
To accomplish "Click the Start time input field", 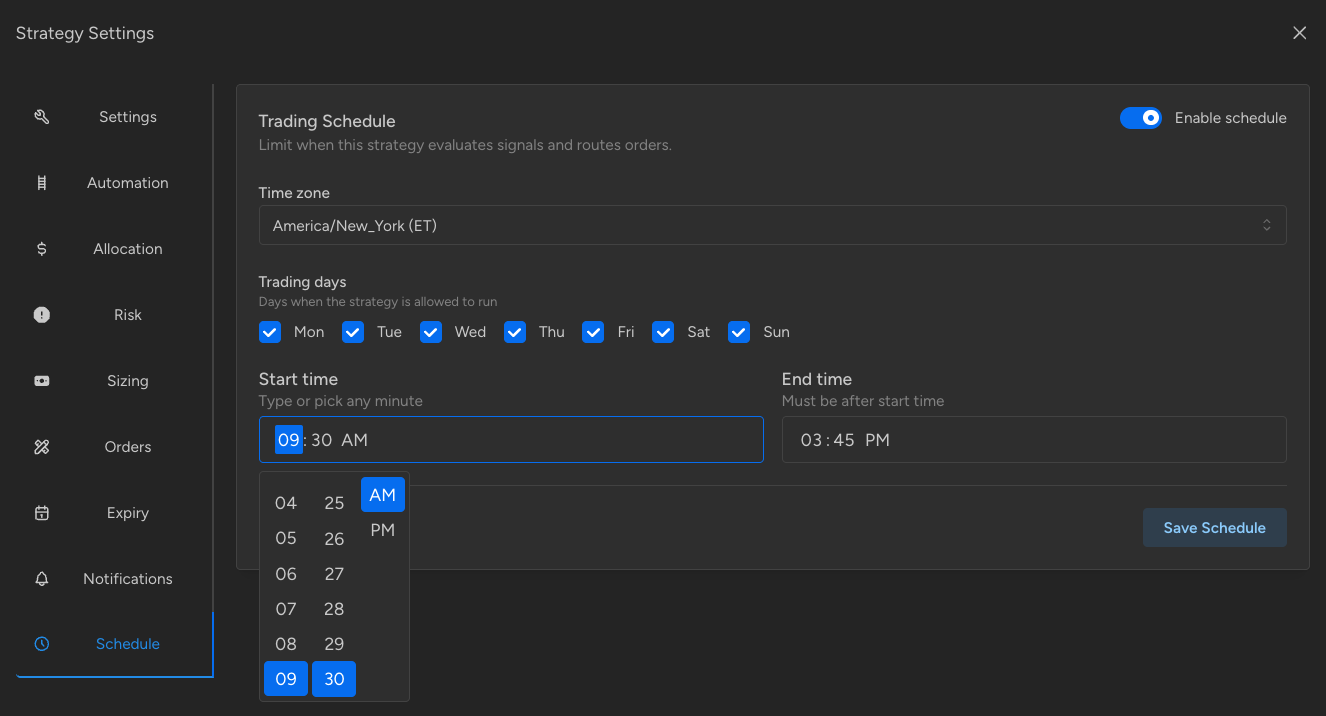I will [x=511, y=440].
